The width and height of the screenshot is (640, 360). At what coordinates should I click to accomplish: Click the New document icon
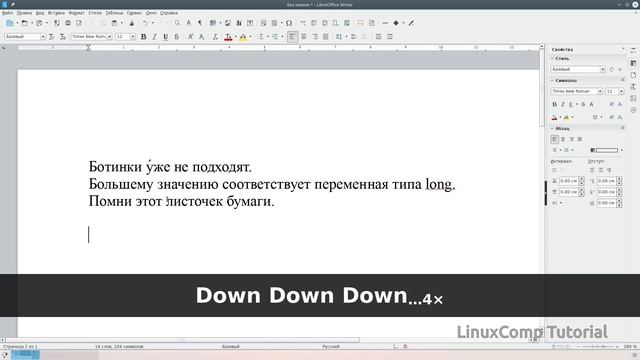(10, 23)
